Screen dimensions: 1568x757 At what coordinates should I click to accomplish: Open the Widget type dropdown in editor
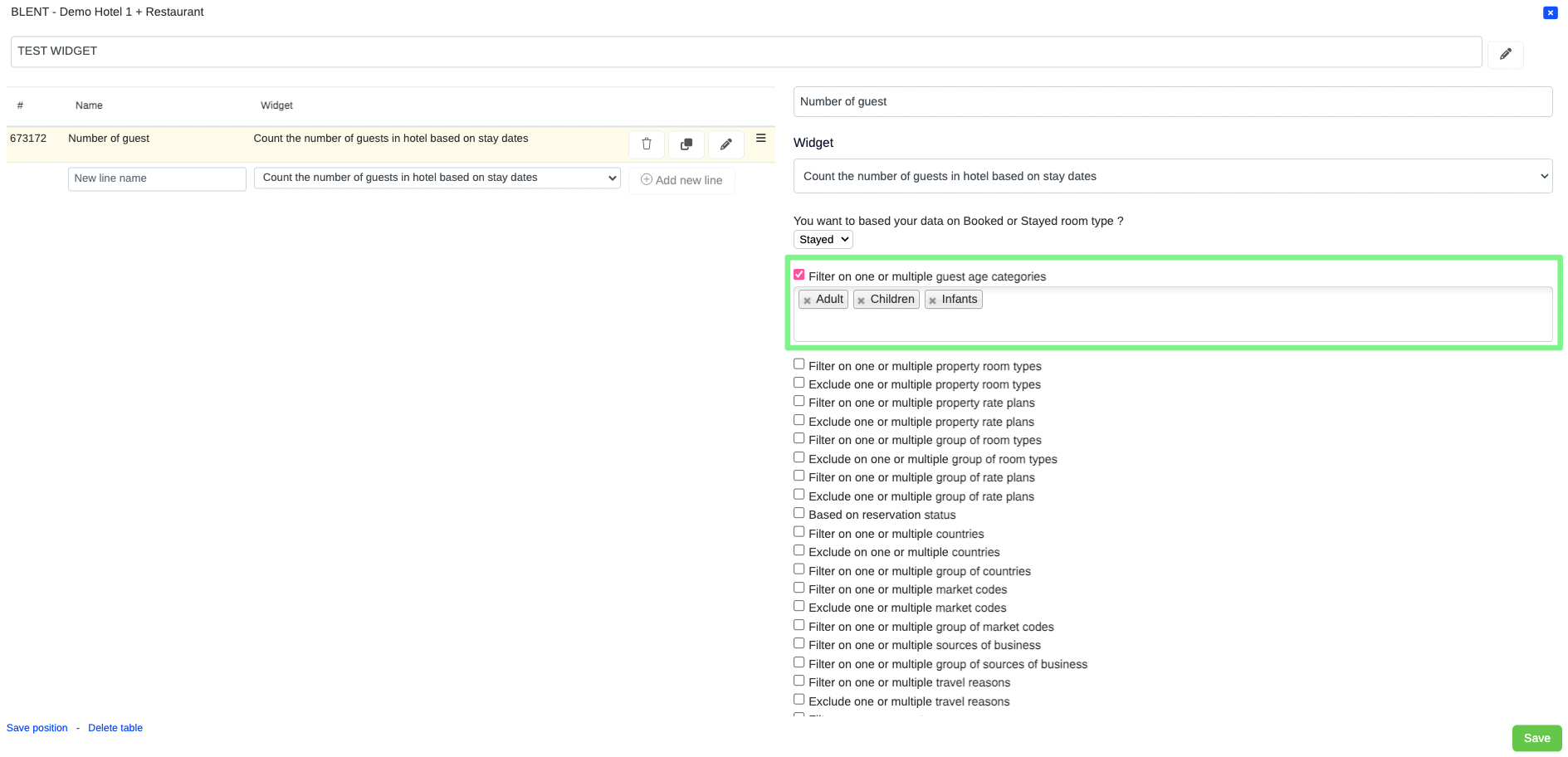click(1172, 176)
